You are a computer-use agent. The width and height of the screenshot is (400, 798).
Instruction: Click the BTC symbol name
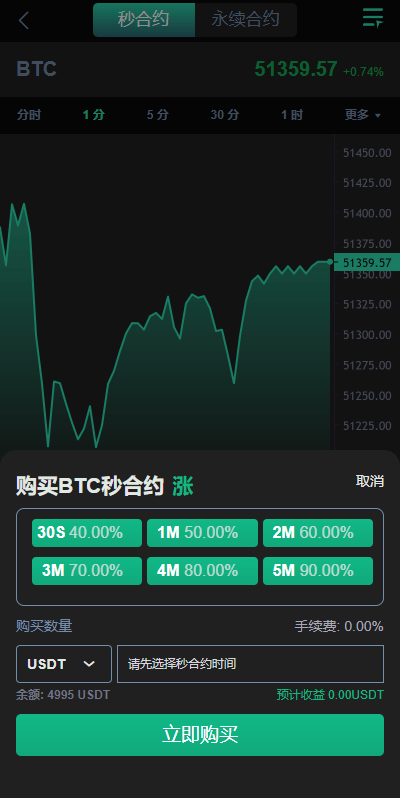36,69
